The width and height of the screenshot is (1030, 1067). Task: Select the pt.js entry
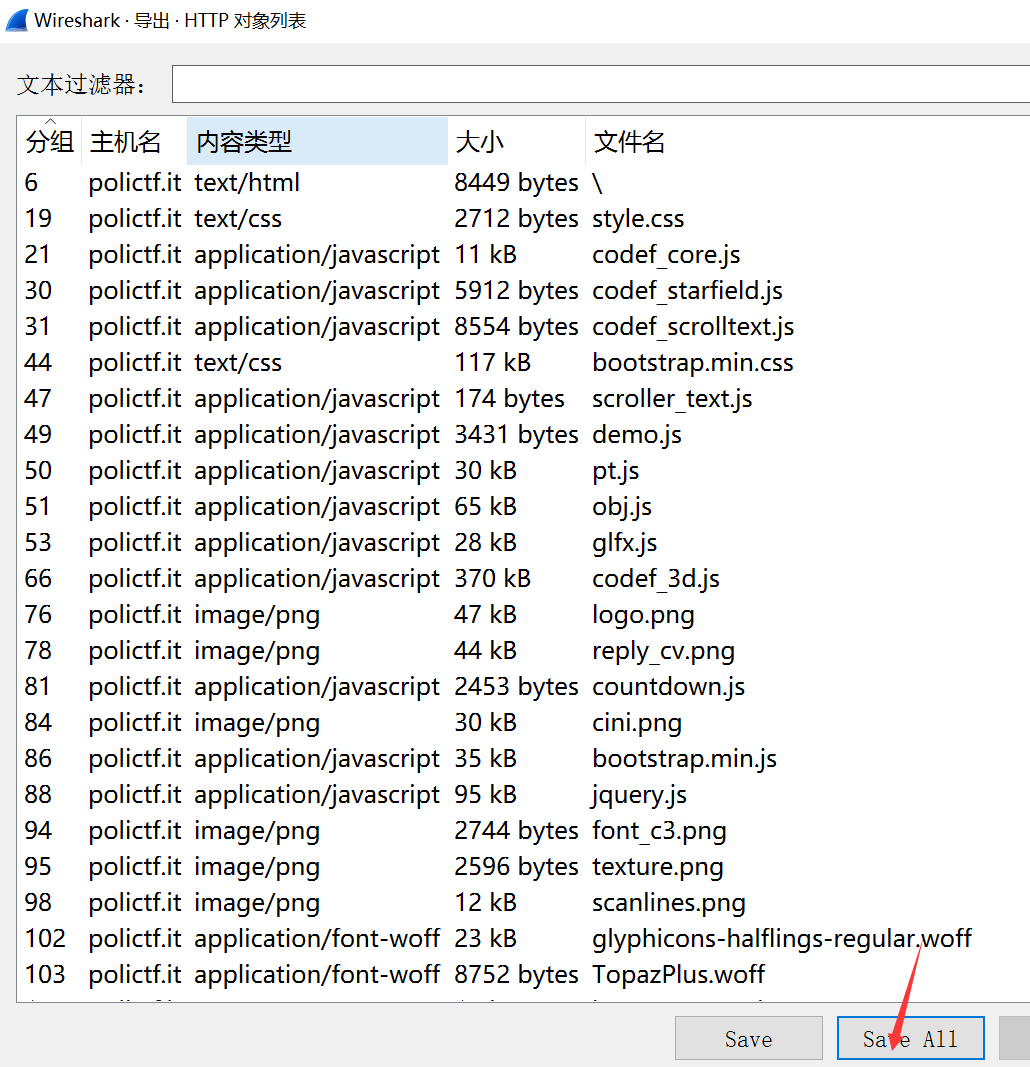tap(523, 470)
